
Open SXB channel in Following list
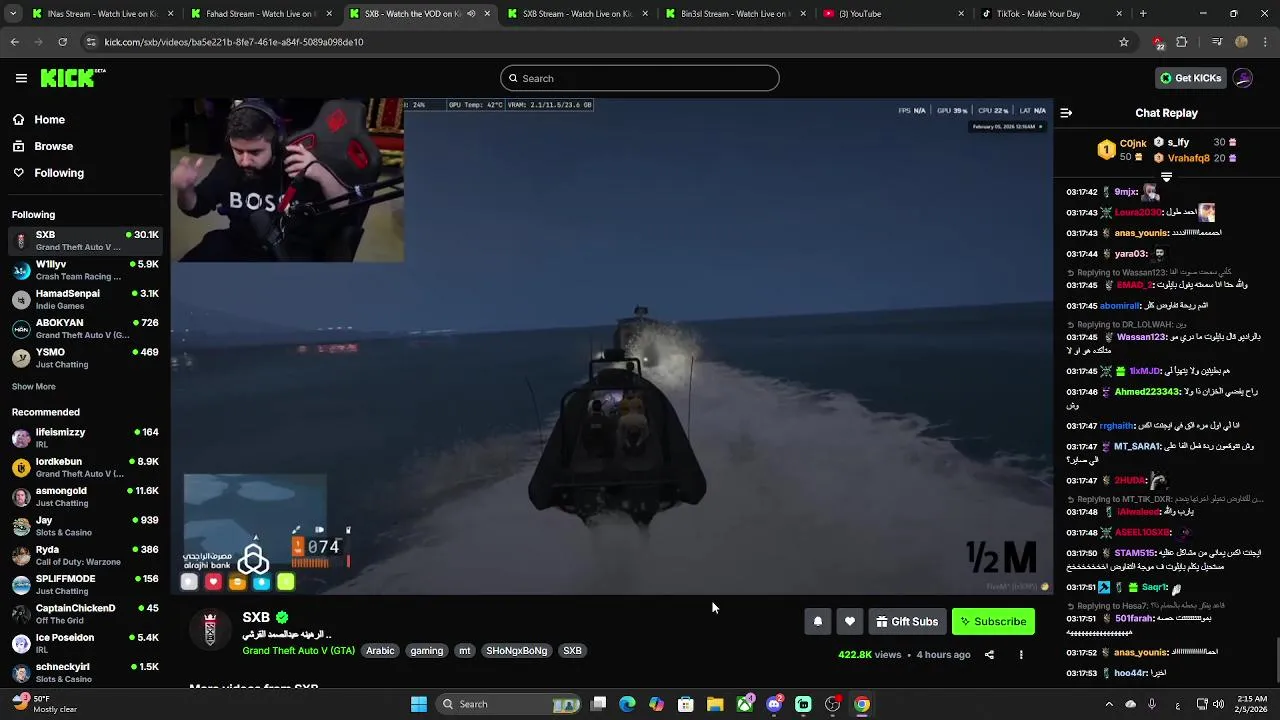coord(85,240)
